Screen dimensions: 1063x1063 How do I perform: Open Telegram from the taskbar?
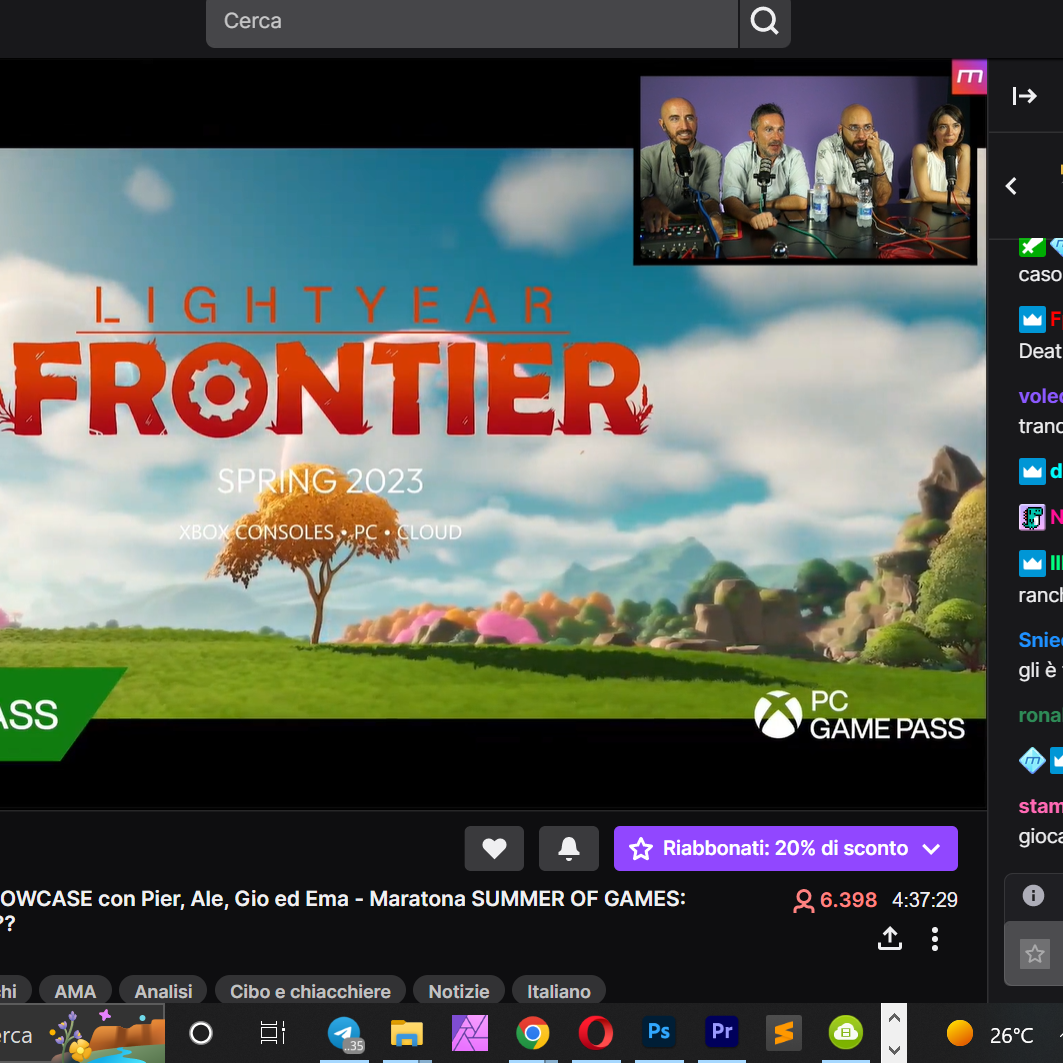coord(344,1033)
